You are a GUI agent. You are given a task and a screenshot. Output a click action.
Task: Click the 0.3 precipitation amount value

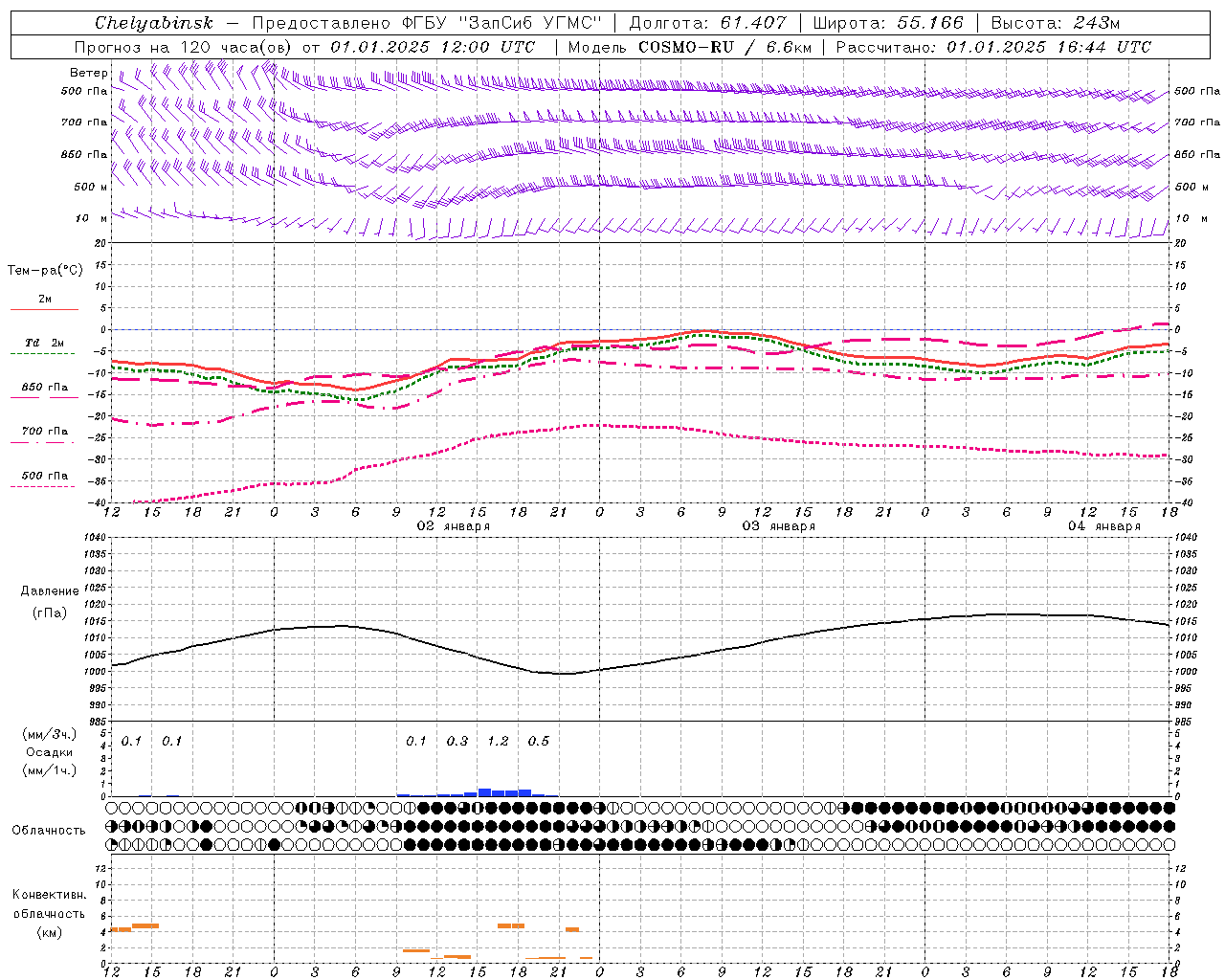(457, 741)
